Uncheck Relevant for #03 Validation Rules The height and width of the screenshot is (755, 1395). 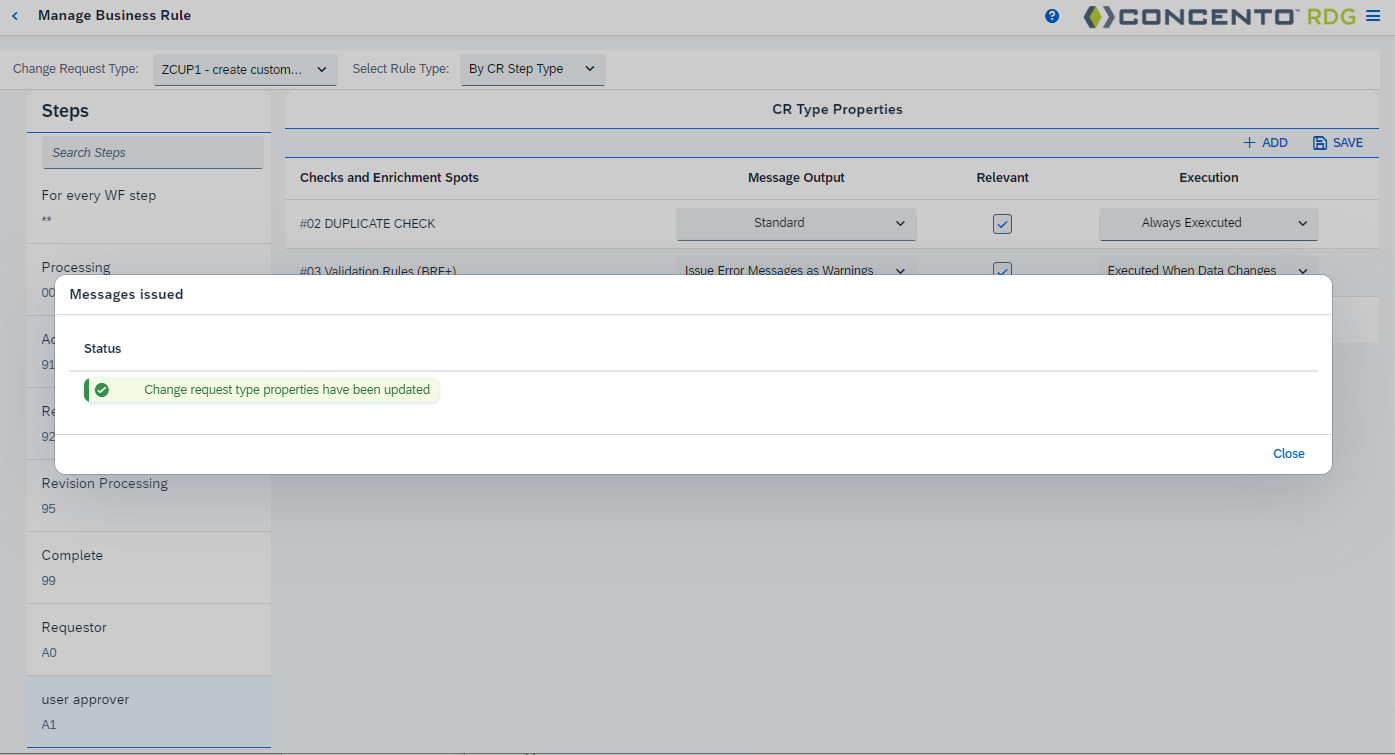(1002, 270)
